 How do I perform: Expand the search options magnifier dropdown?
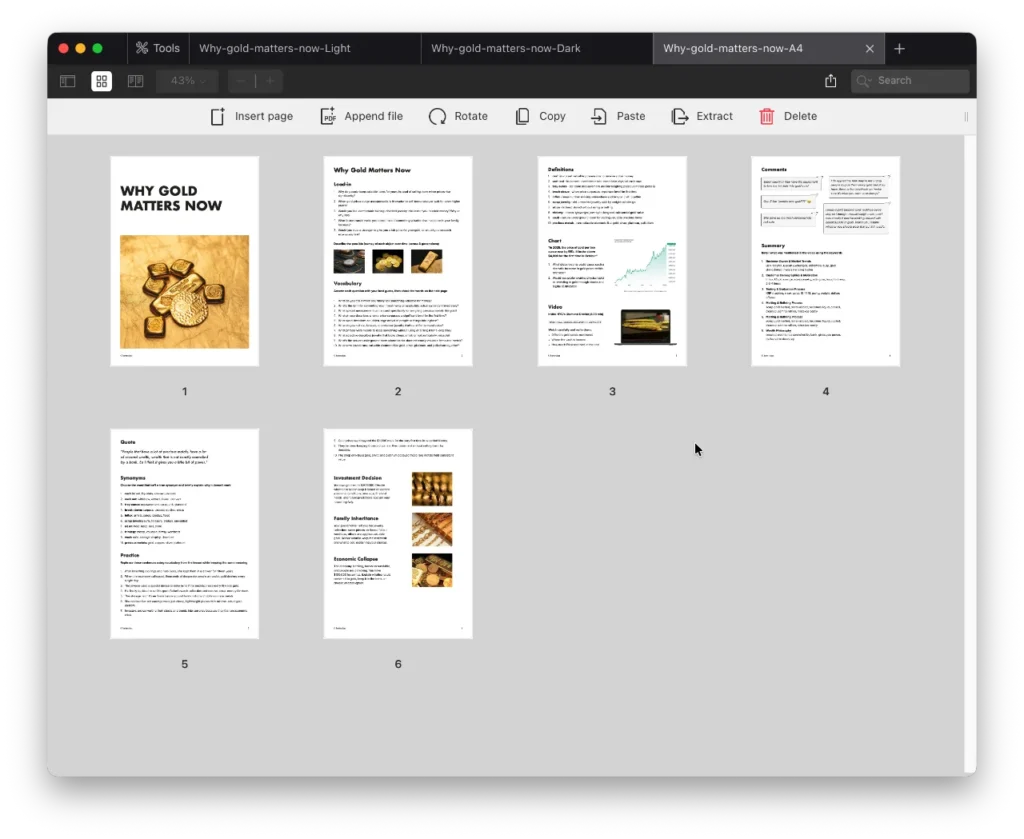[x=866, y=81]
